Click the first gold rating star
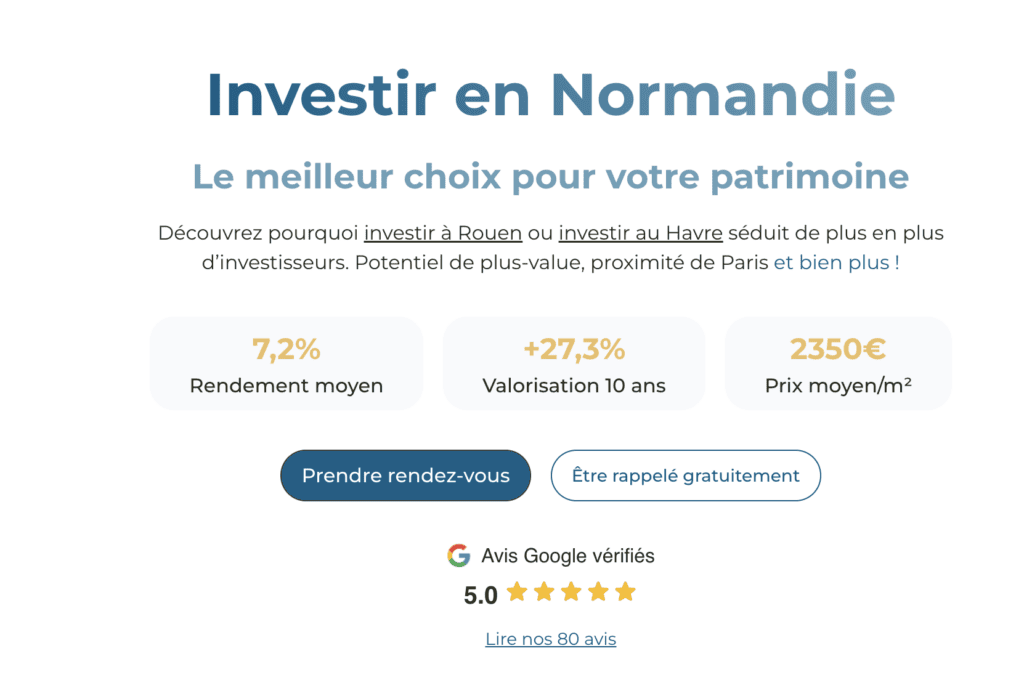This screenshot has width=1024, height=696. 515,591
